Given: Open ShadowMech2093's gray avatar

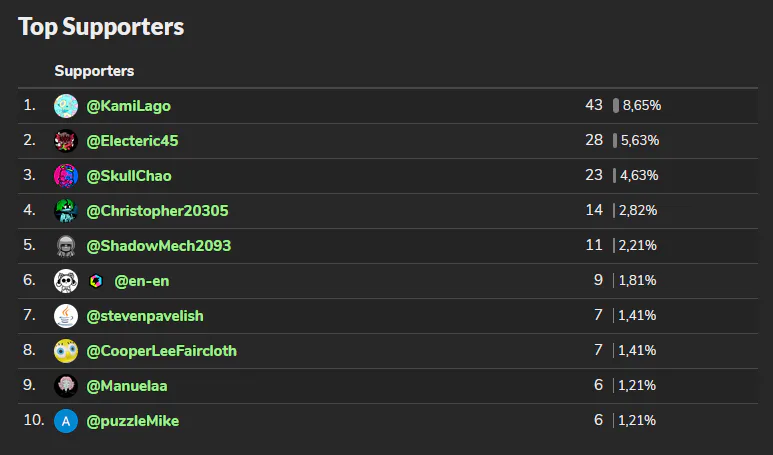Looking at the screenshot, I should tap(66, 246).
